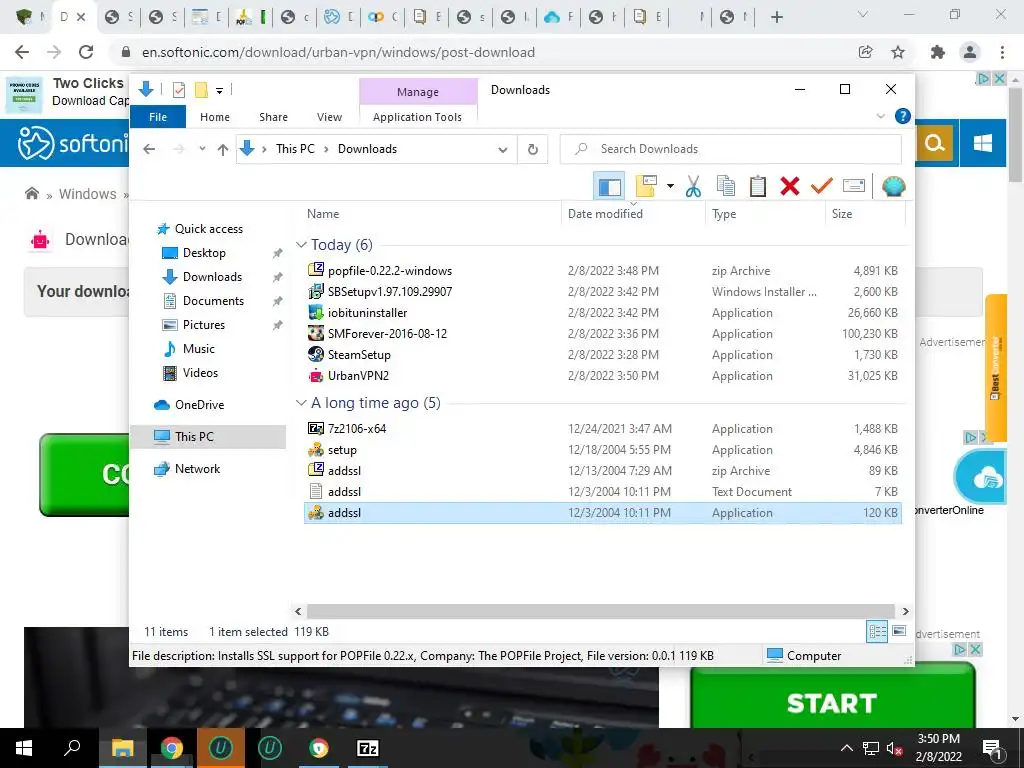Open the recent locations dropdown
The width and height of the screenshot is (1024, 768).
point(202,149)
